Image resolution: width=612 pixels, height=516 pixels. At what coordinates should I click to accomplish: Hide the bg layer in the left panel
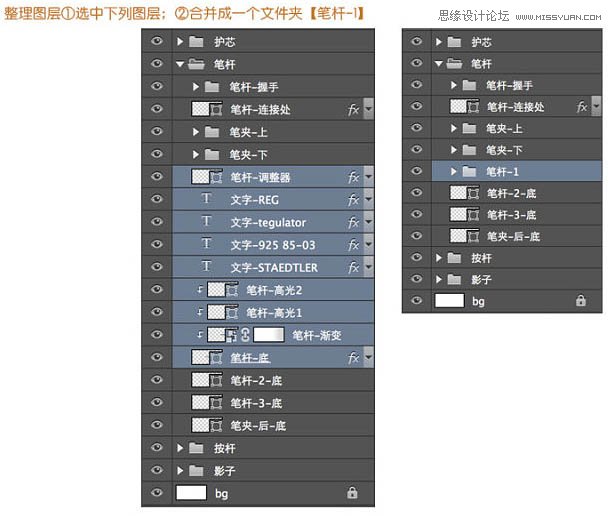click(x=157, y=493)
